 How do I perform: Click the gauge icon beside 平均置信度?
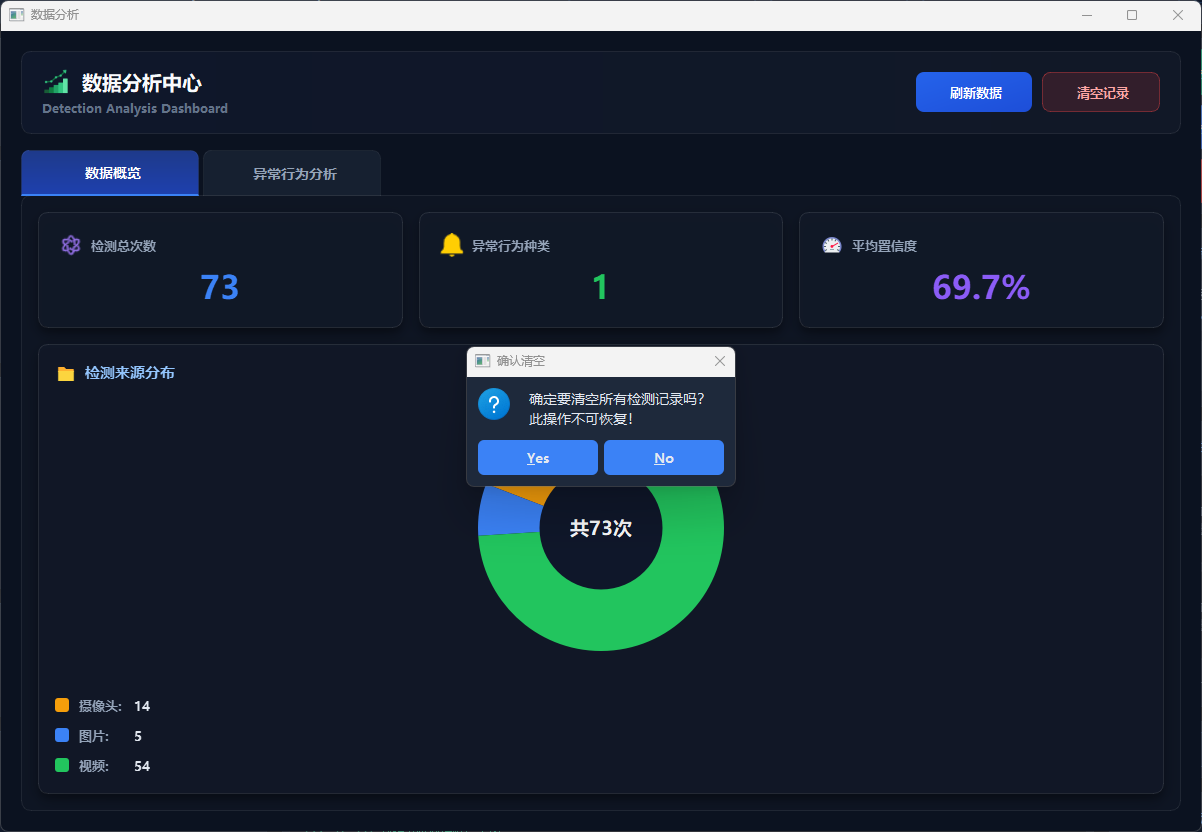(x=832, y=245)
